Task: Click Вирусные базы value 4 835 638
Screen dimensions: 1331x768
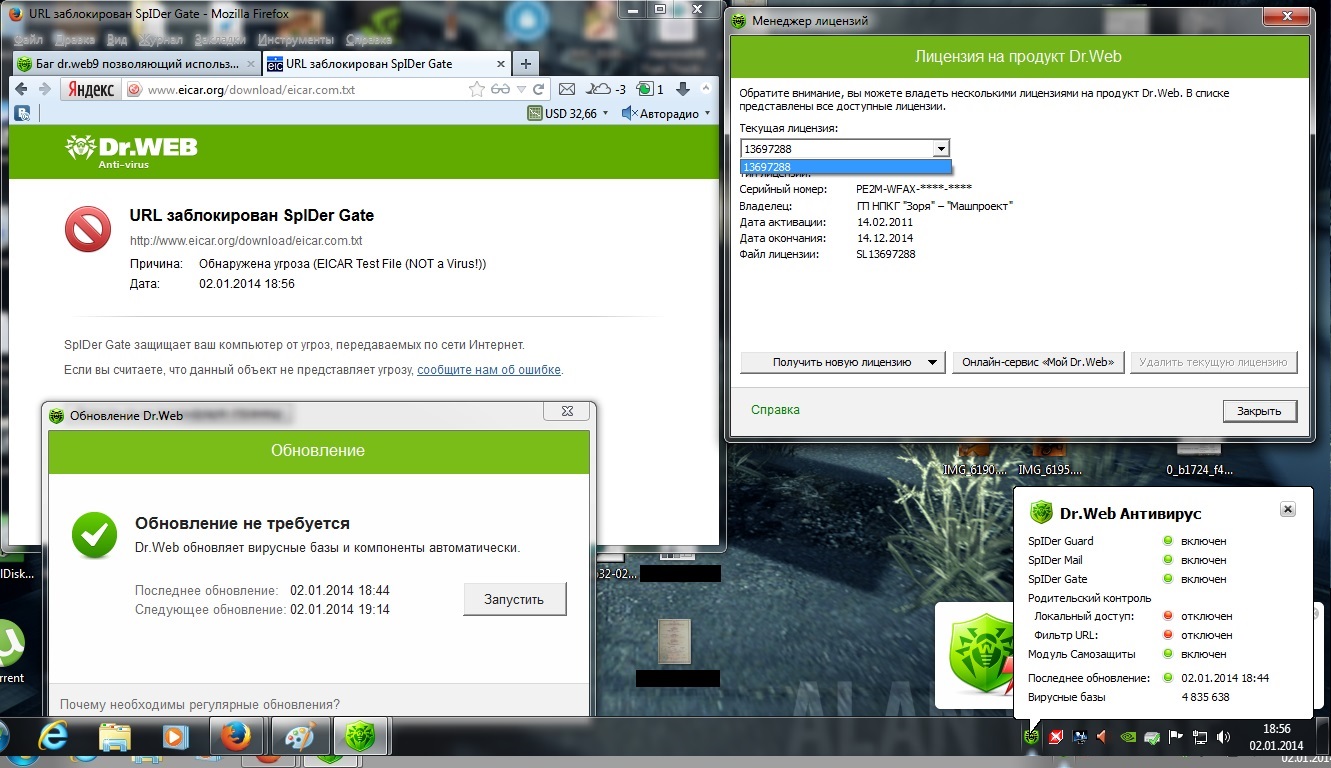Action: pos(1205,697)
